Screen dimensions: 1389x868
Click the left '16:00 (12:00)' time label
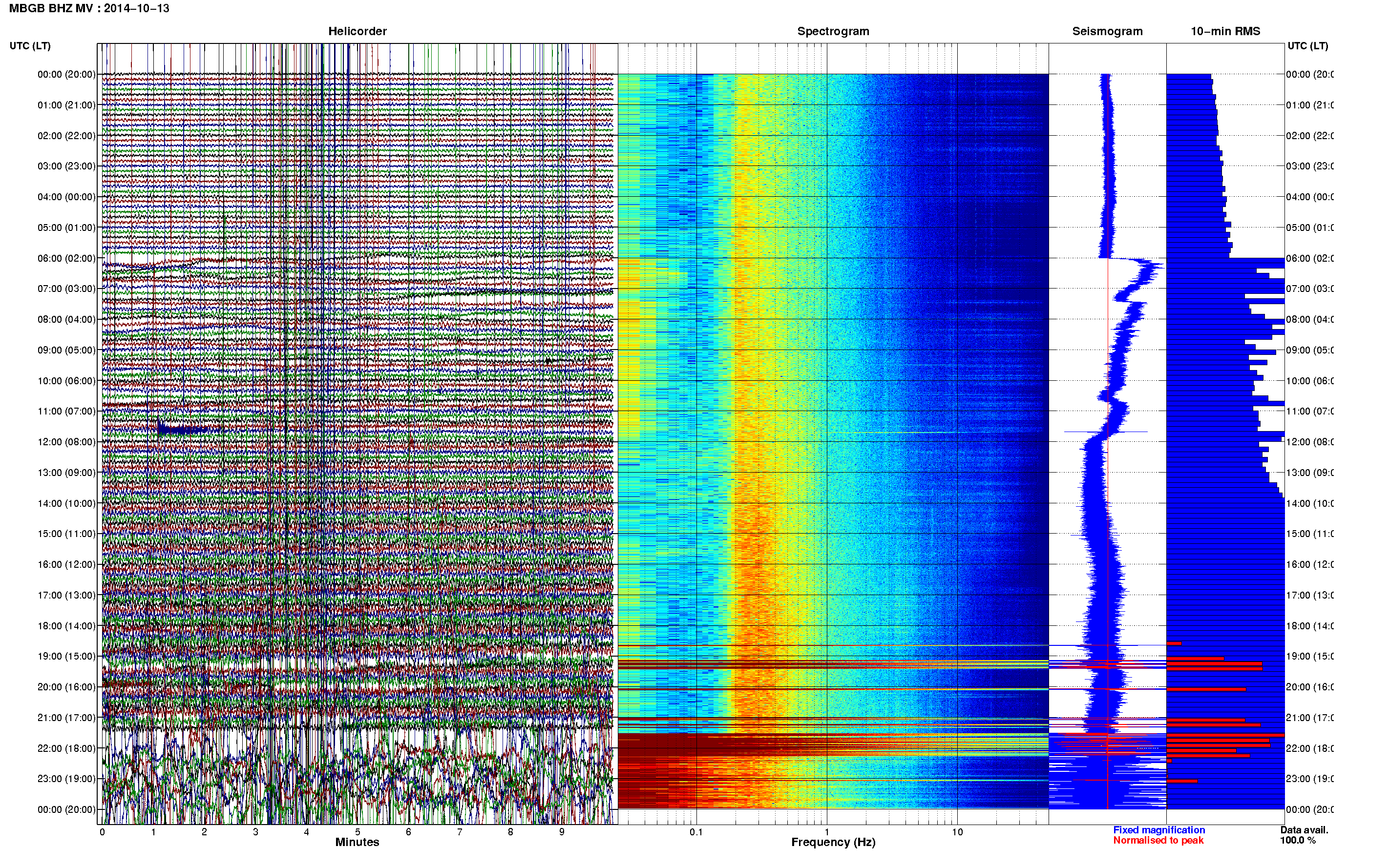click(66, 564)
